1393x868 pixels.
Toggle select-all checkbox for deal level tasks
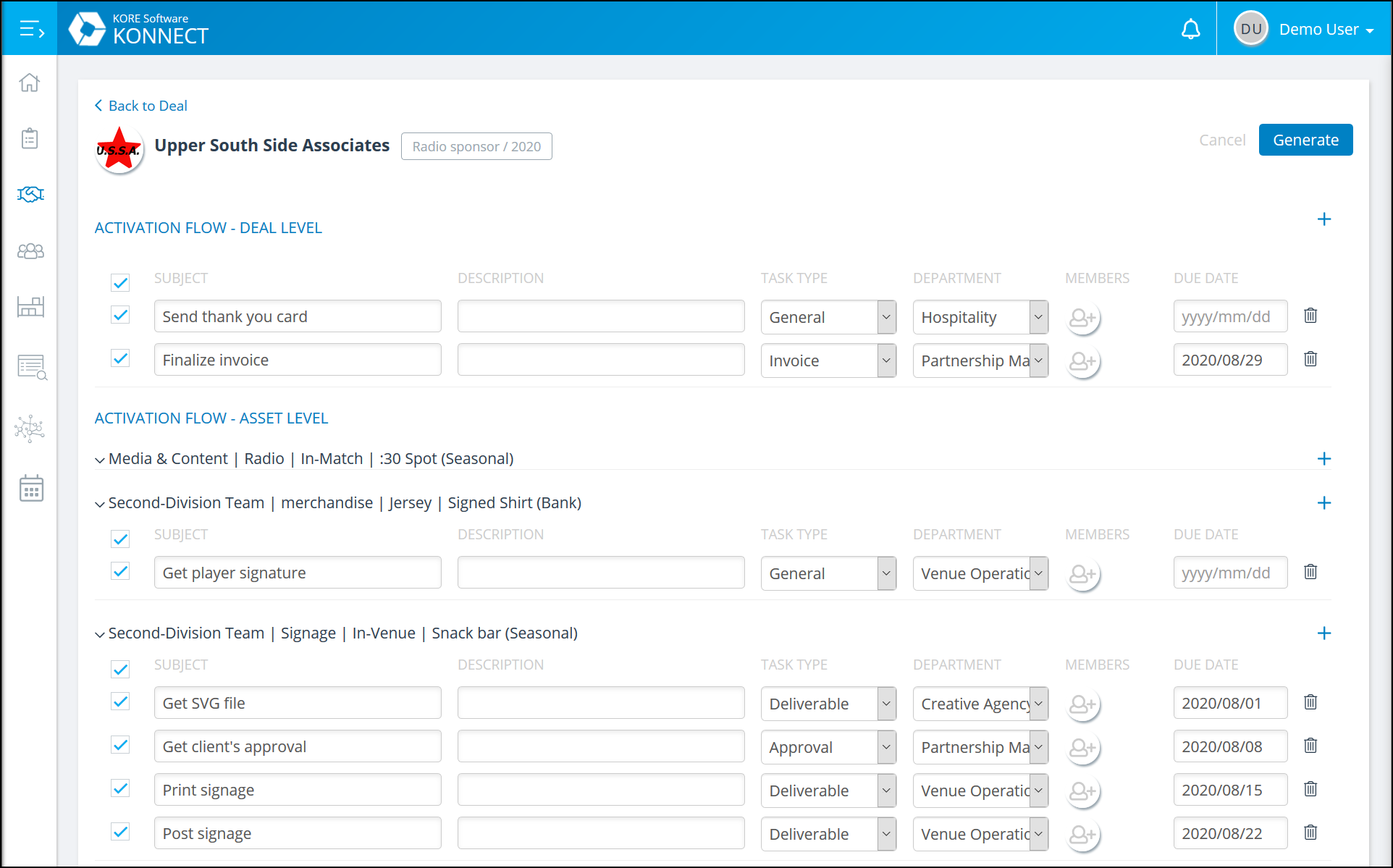120,282
